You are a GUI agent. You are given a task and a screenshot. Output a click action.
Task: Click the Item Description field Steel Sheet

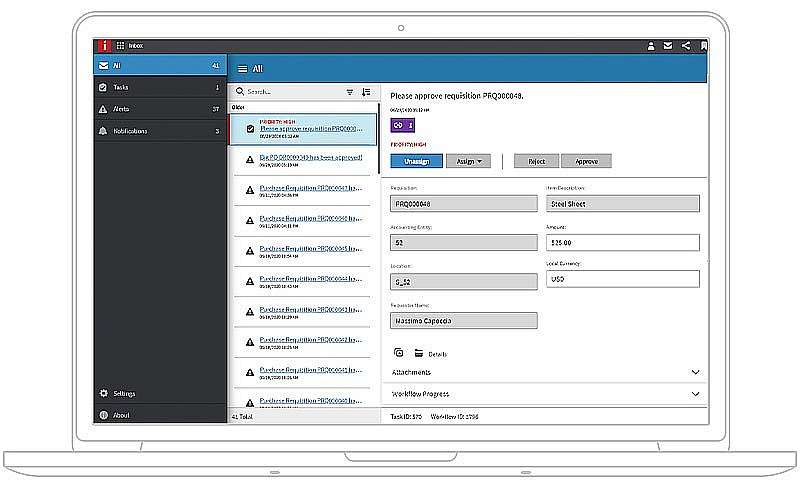pyautogui.click(x=622, y=204)
